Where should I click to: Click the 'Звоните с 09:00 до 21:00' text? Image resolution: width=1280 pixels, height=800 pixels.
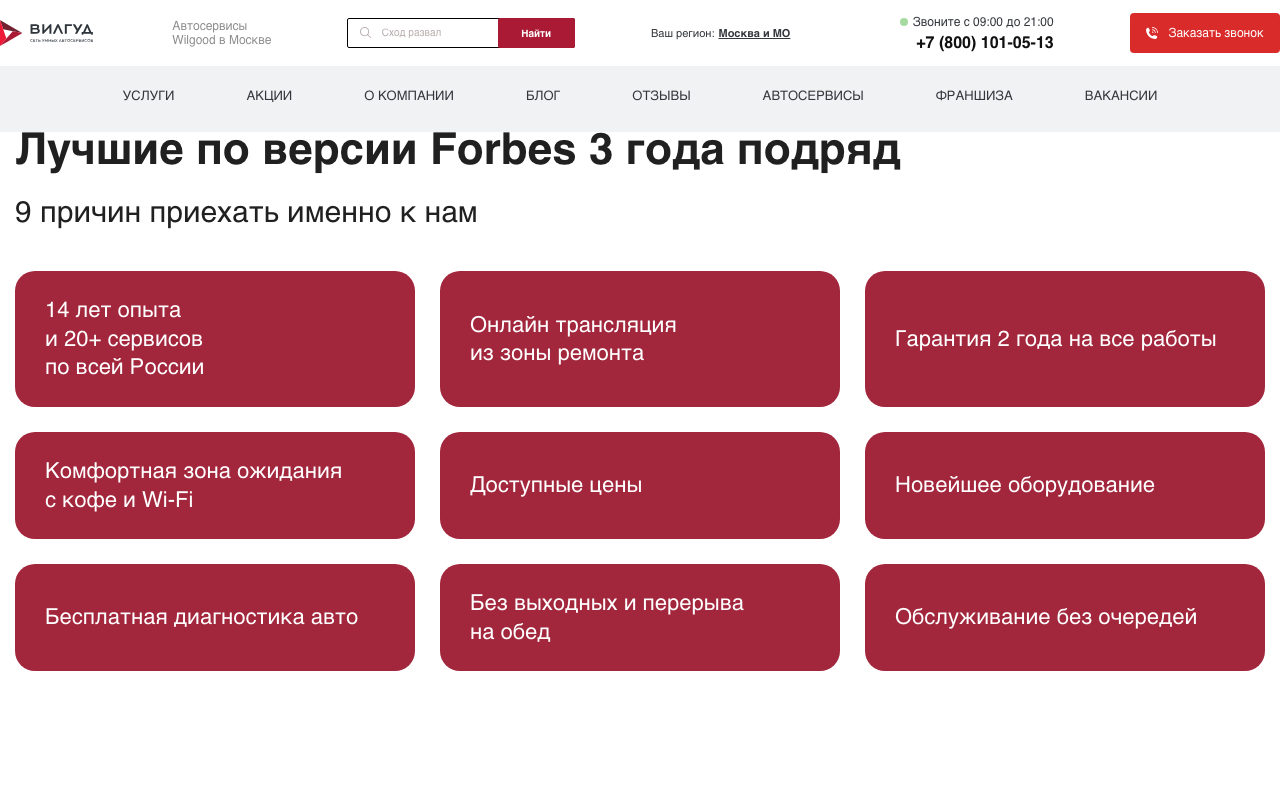pos(983,22)
